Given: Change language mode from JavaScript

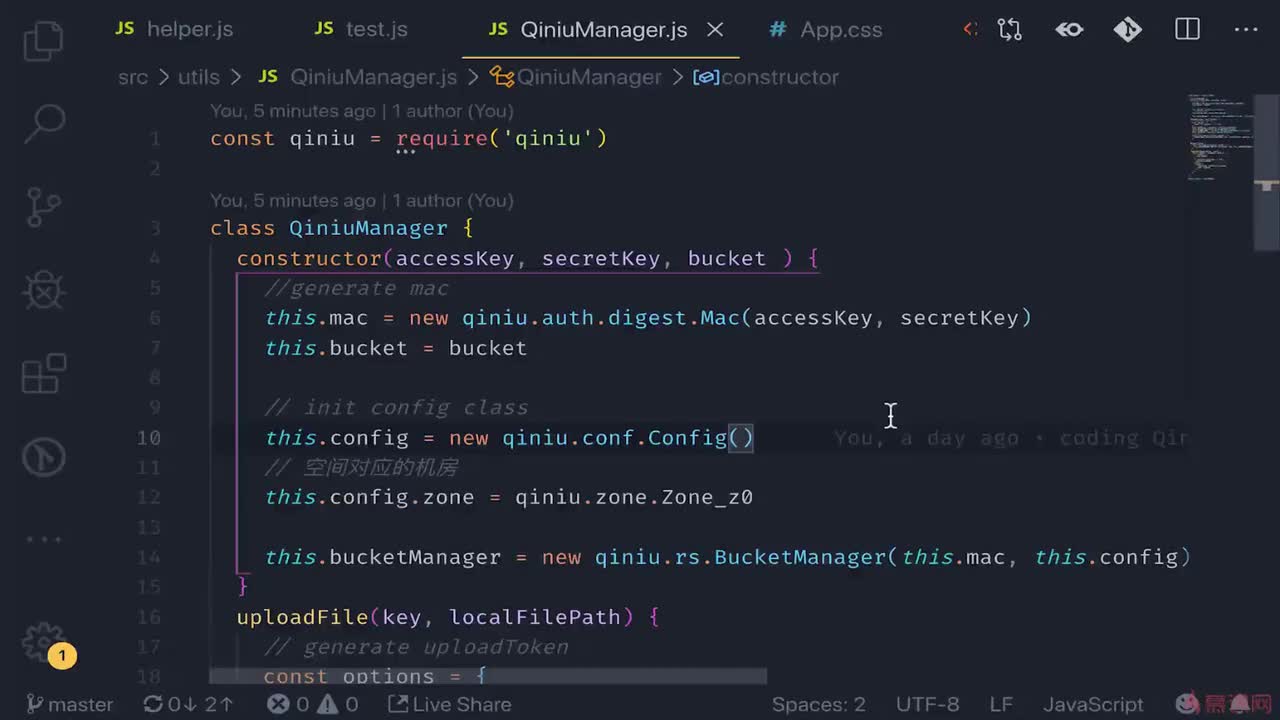Looking at the screenshot, I should [x=1094, y=704].
